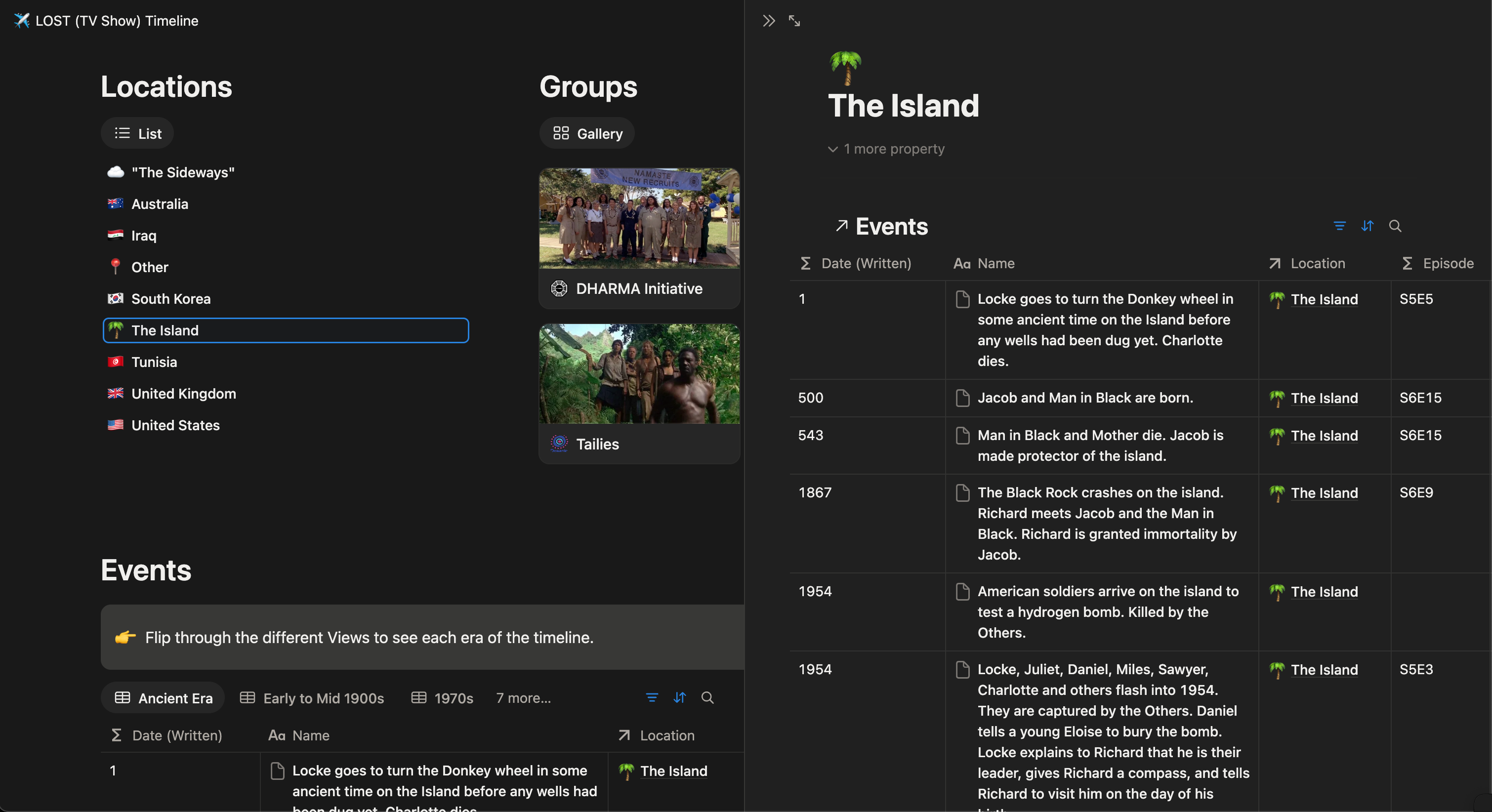Click airplane icon beside LOST Timeline title

21,21
